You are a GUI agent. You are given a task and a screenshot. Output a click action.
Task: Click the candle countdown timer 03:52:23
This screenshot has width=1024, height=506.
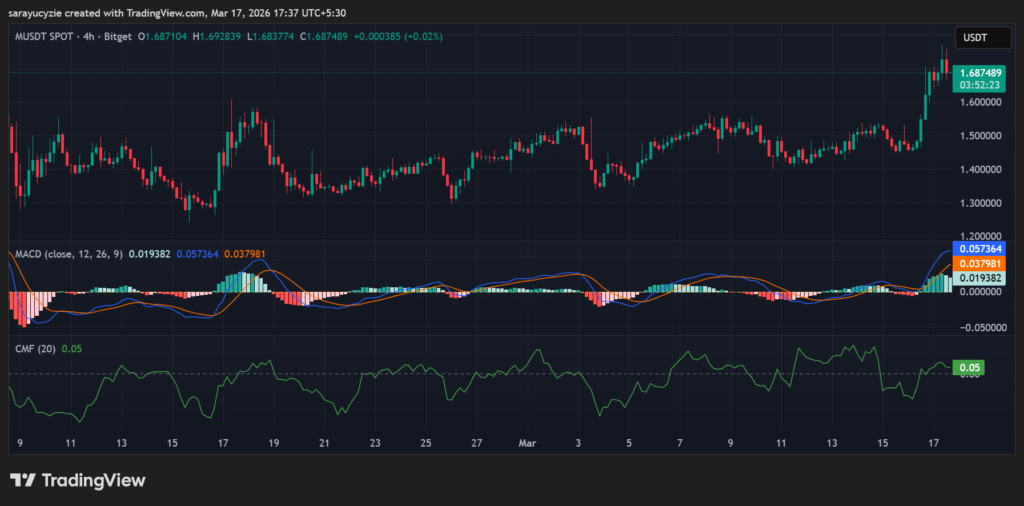[x=980, y=86]
